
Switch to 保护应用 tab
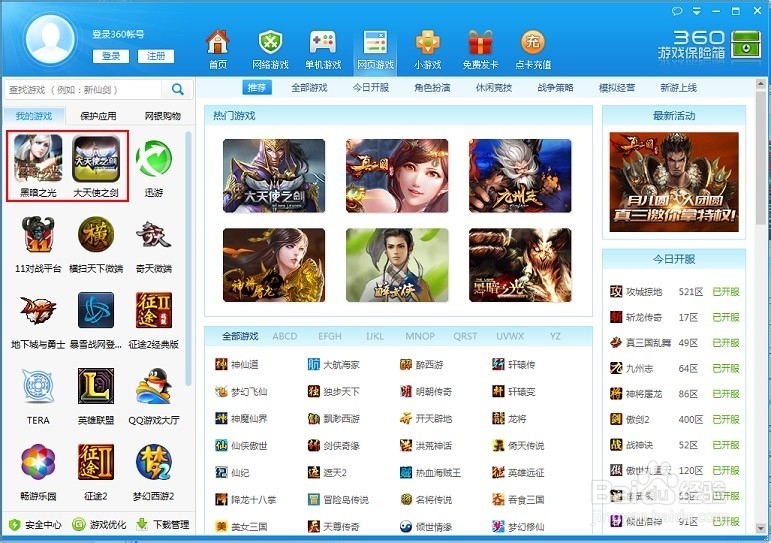98,116
